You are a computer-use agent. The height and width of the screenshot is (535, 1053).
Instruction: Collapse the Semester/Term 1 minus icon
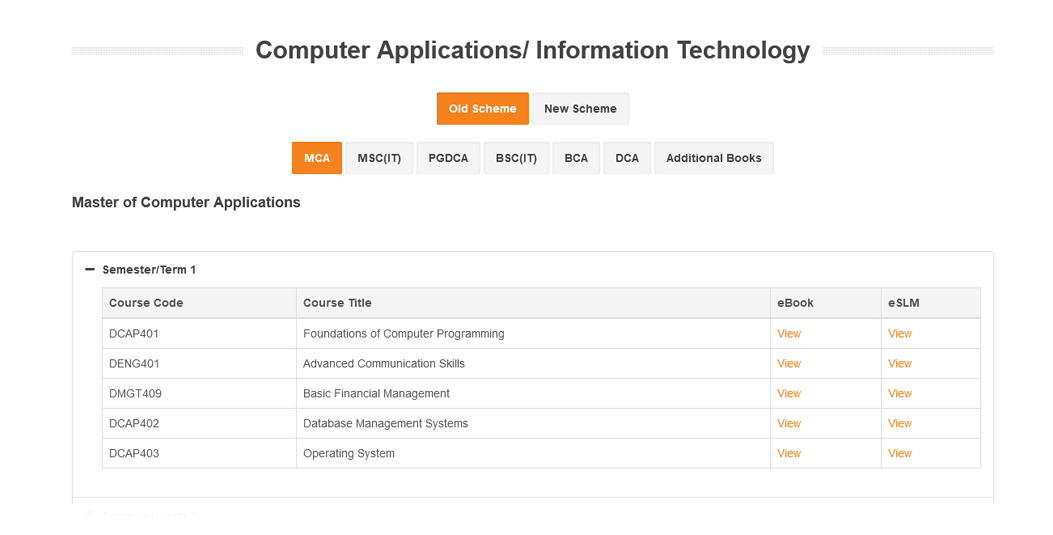pyautogui.click(x=90, y=270)
